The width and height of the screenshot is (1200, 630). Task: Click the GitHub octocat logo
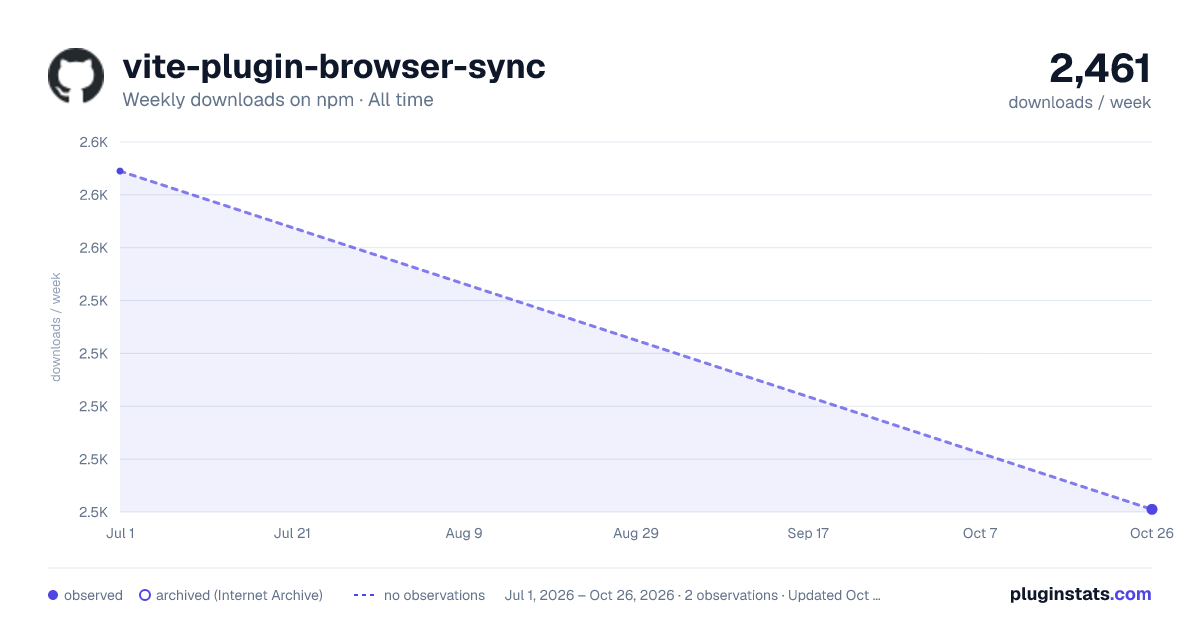76,76
